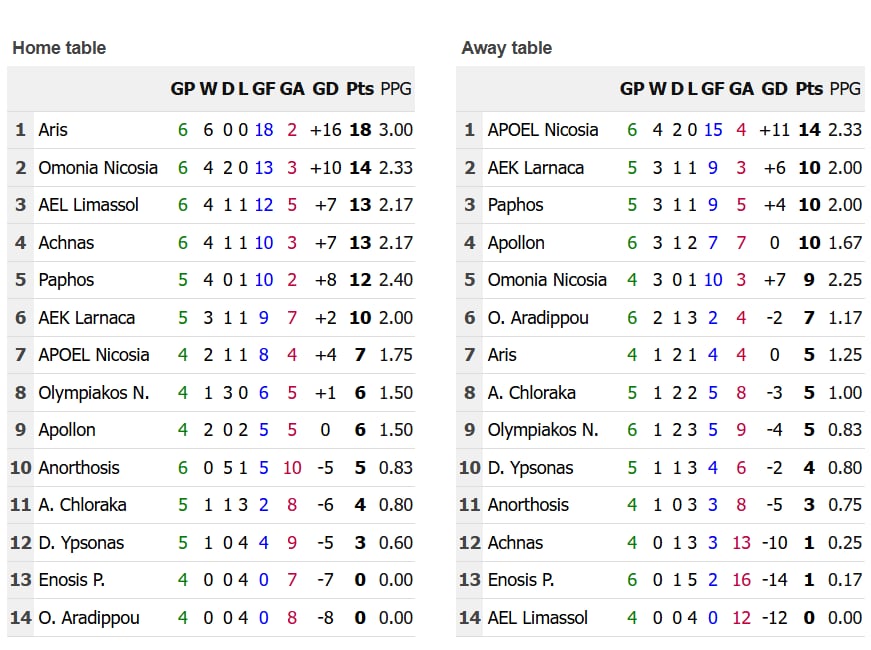
Task: Click AEL Limassol in the Away table
Action: 538,618
